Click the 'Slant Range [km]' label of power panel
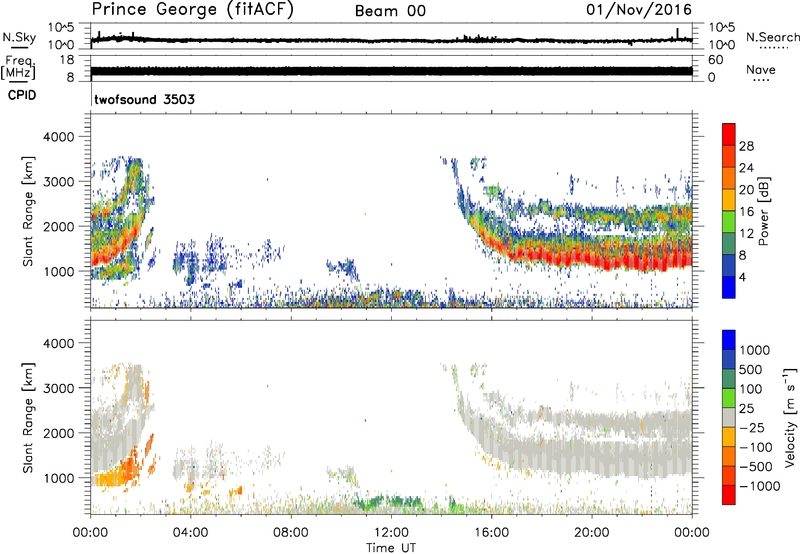 click(28, 211)
